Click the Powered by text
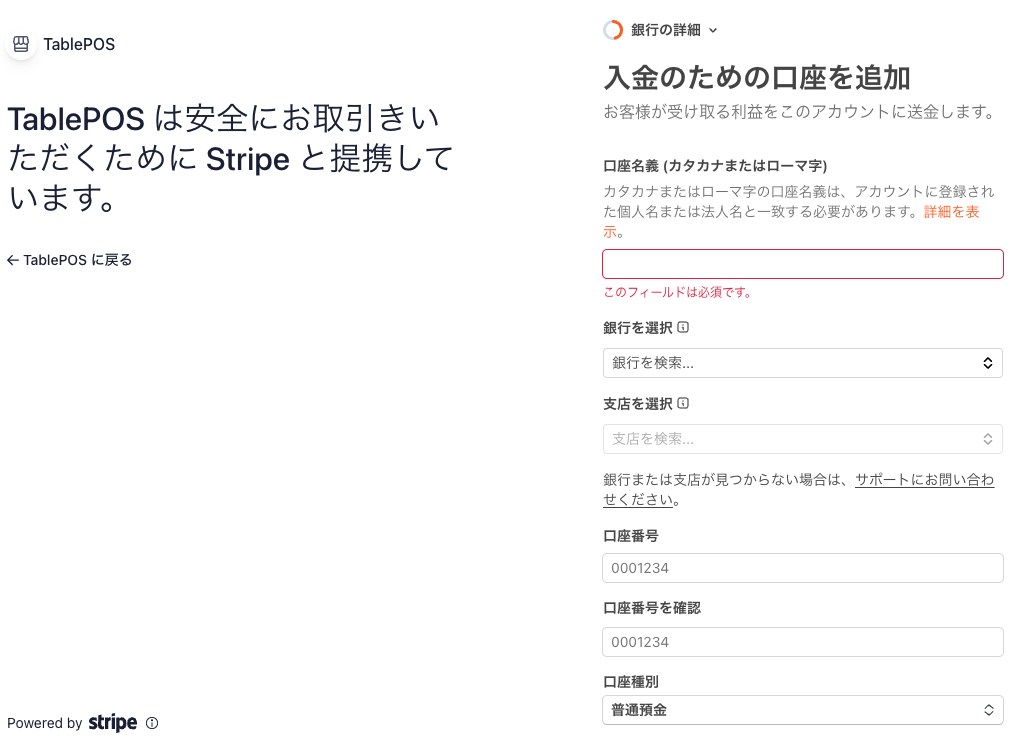Screen dimensions: 1016x742 [x=45, y=723]
